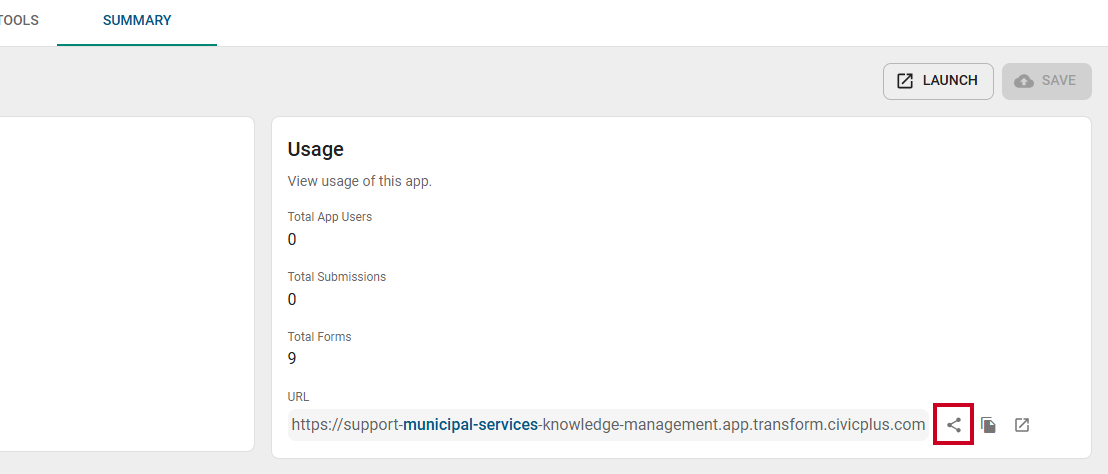The image size is (1108, 474).
Task: Launch the app with the LAUNCH button
Action: pyautogui.click(x=938, y=81)
